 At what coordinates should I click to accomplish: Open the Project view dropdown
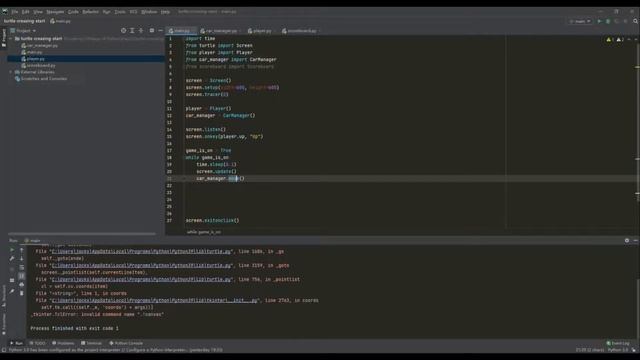point(23,31)
